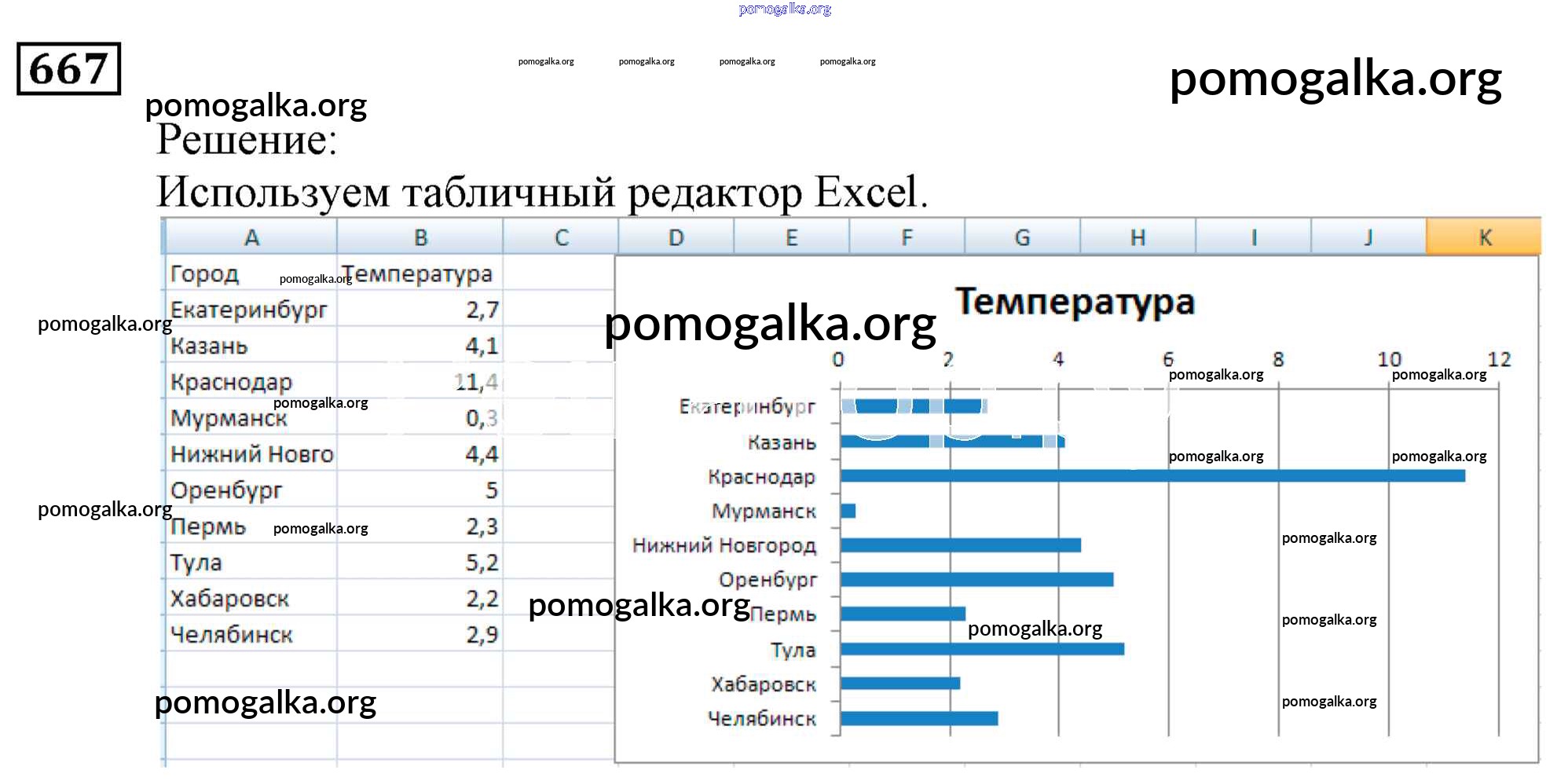Select the Город header cell
The height and width of the screenshot is (781, 1568).
coord(205,274)
